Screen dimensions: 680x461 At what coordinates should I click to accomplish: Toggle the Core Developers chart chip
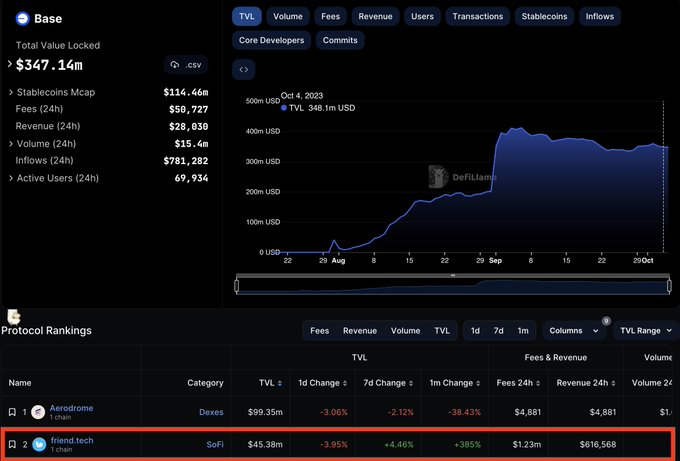[271, 41]
